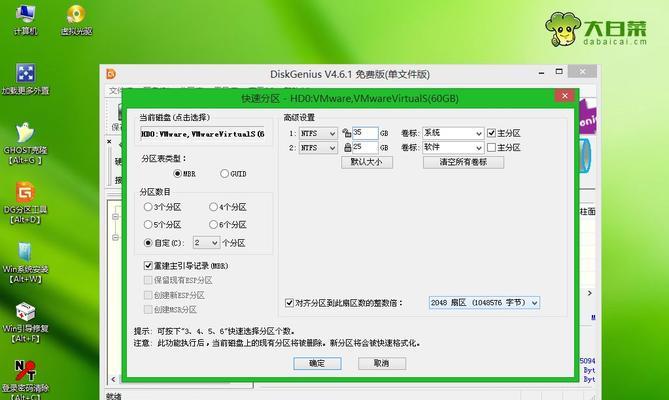Maximize the DiskGenius main window
This screenshot has width=669, height=400.
(559, 71)
